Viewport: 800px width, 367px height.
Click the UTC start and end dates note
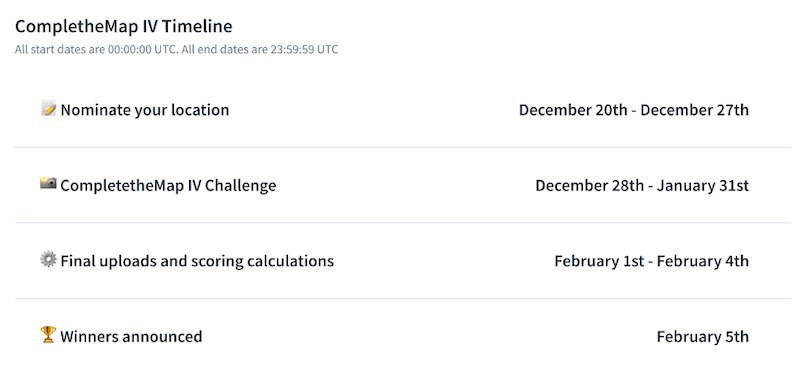[177, 50]
